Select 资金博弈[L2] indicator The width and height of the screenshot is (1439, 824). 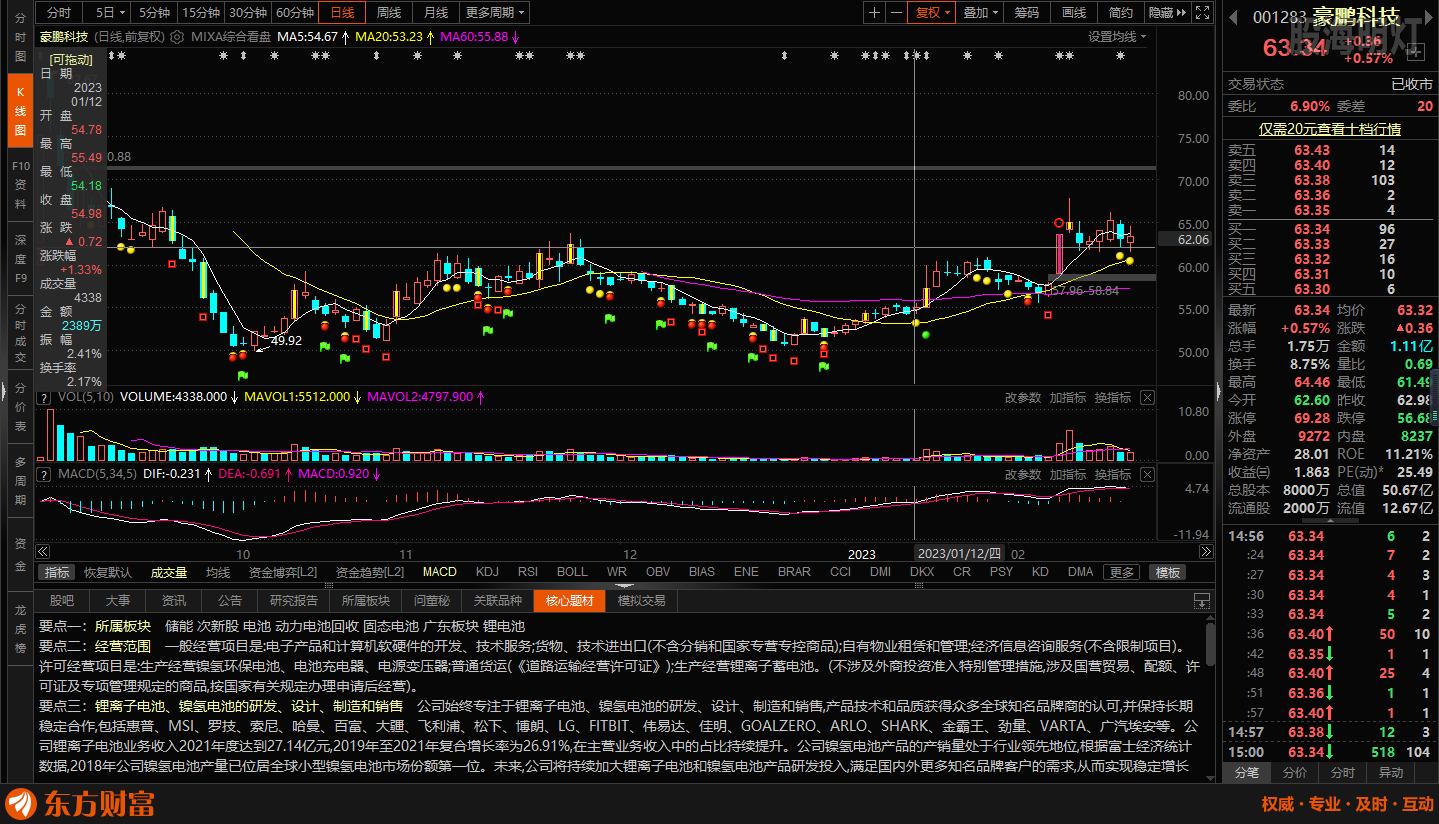[x=283, y=573]
